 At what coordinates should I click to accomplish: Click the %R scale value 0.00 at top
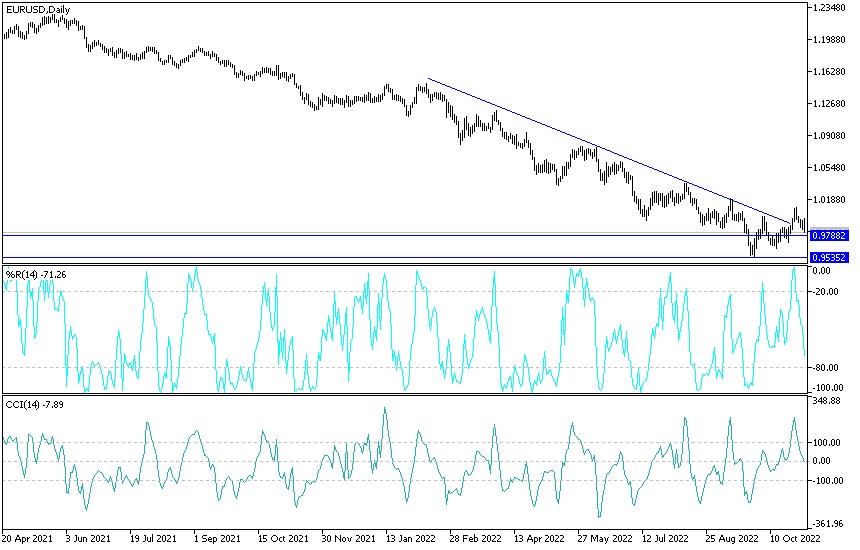click(821, 271)
